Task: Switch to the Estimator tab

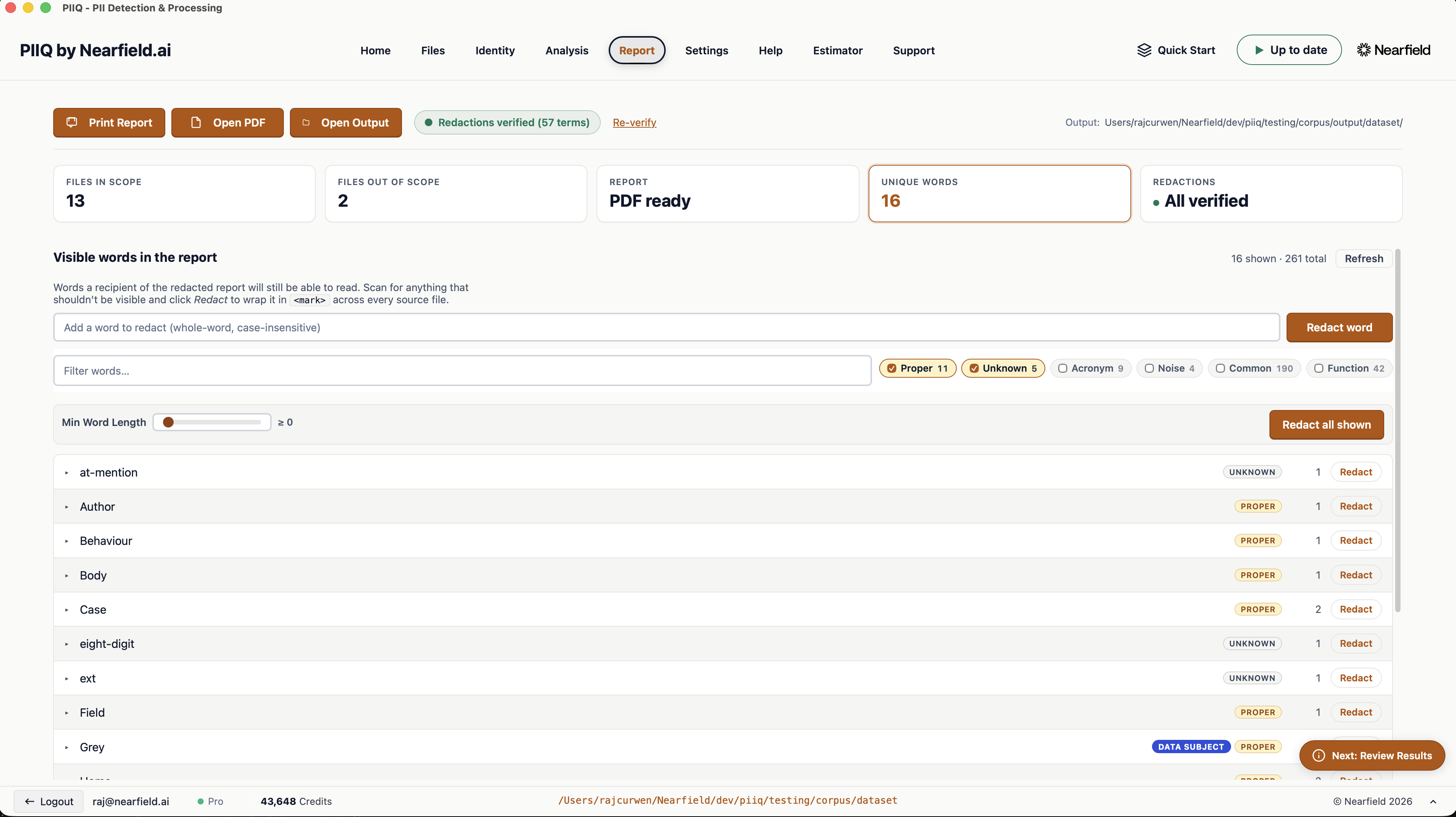Action: click(838, 50)
